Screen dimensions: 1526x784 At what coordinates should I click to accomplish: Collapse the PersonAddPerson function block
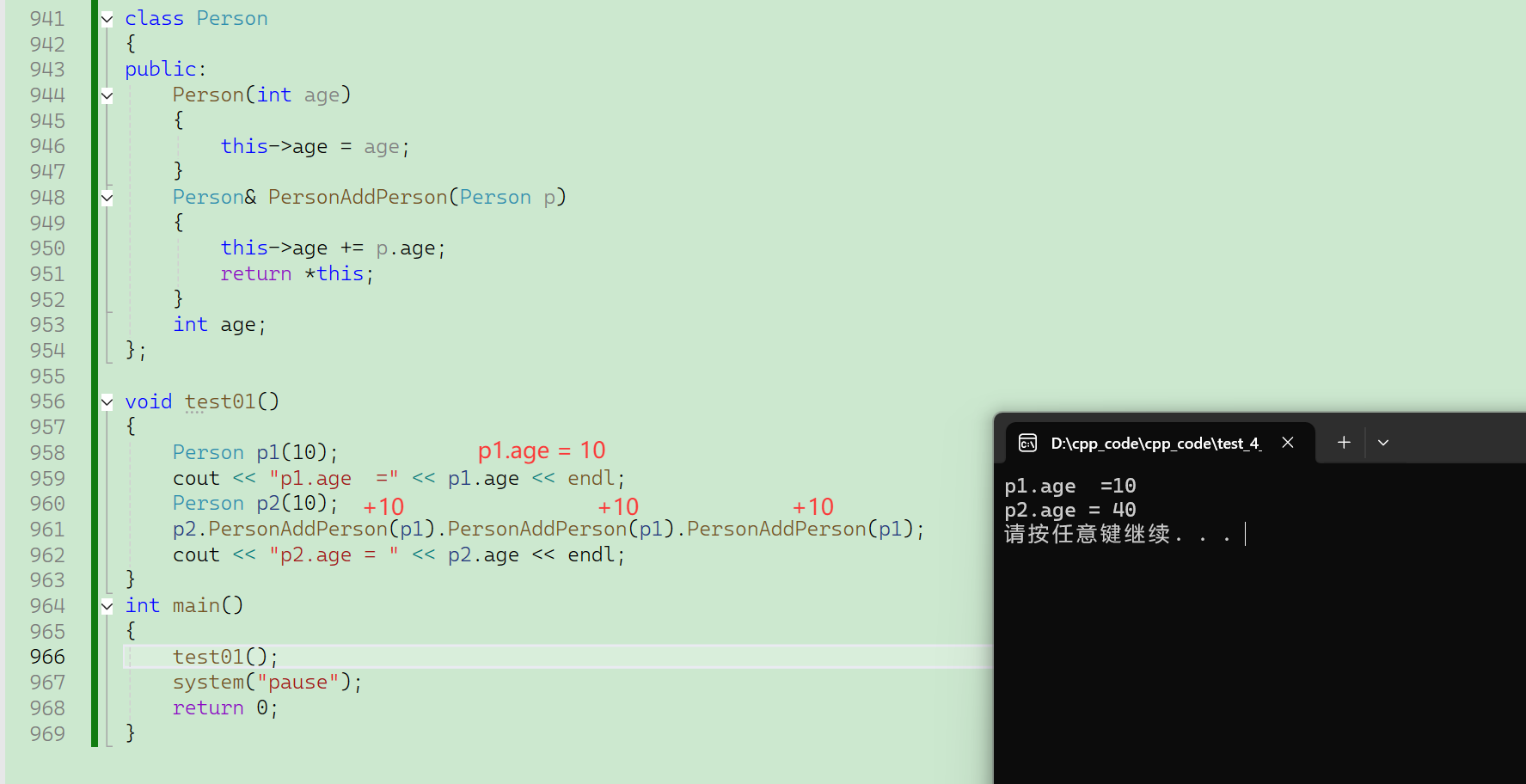pos(107,198)
